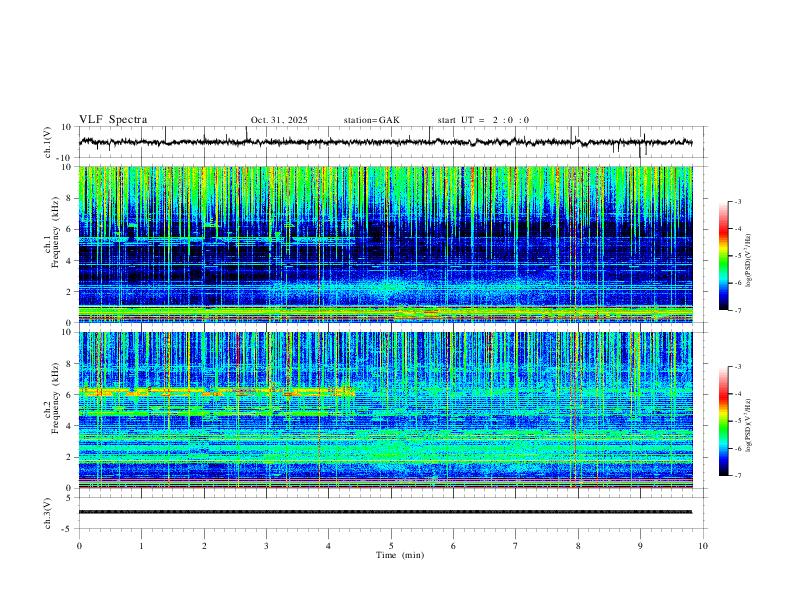792x612 pixels.
Task: Click the "station=GAK" label
Action: coord(371,120)
